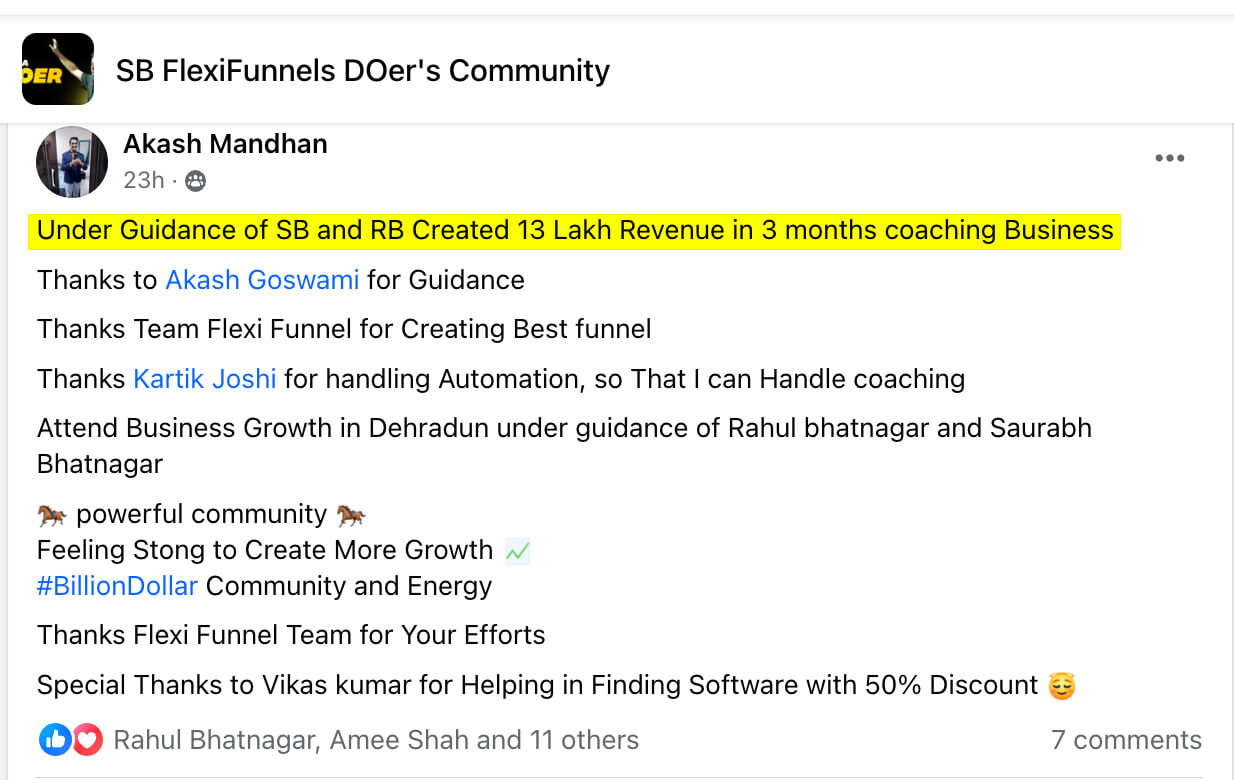Click the group audience icon beside 23h
Screen dimensions: 1234x780
point(196,181)
